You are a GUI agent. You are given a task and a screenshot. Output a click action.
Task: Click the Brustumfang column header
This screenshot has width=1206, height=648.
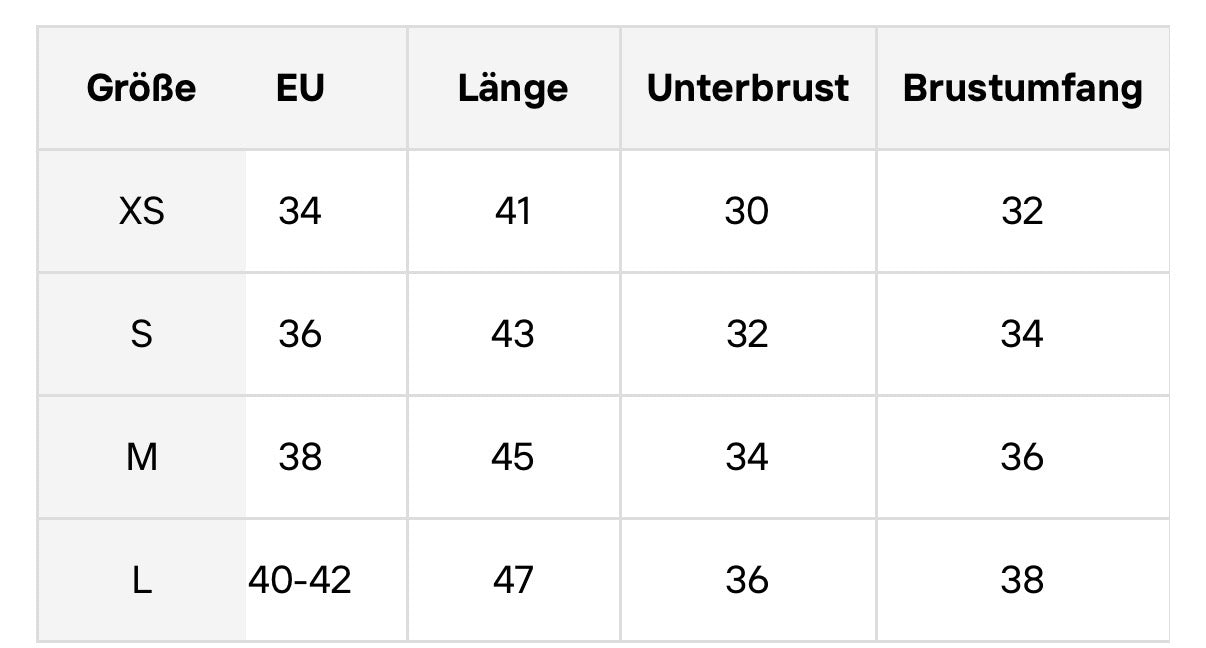[1022, 89]
